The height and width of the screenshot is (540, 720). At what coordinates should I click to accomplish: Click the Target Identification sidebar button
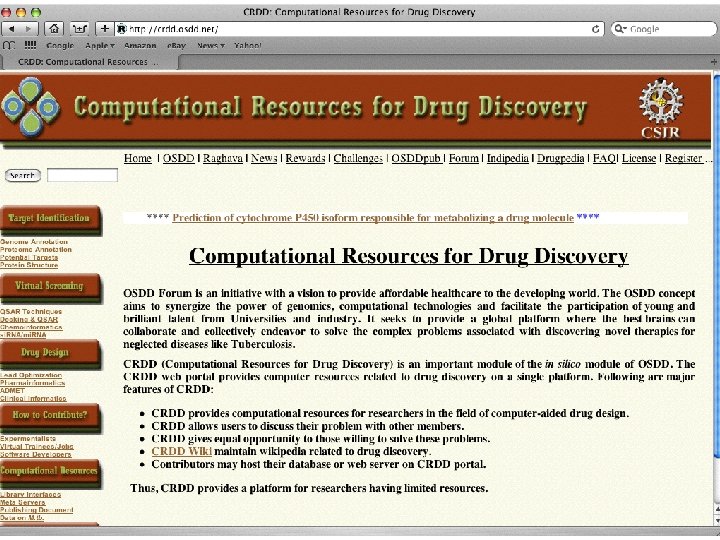(x=51, y=219)
